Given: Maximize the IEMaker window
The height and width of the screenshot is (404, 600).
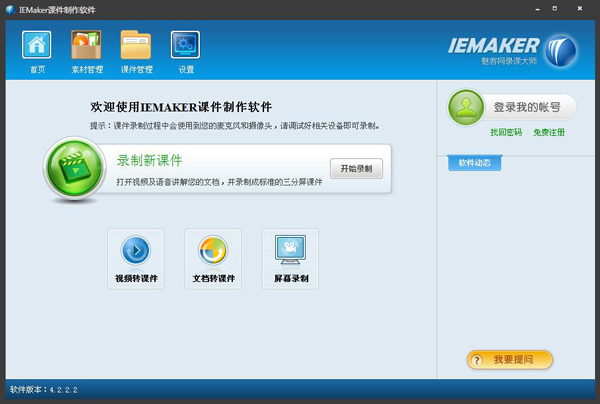Looking at the screenshot, I should click(555, 8).
